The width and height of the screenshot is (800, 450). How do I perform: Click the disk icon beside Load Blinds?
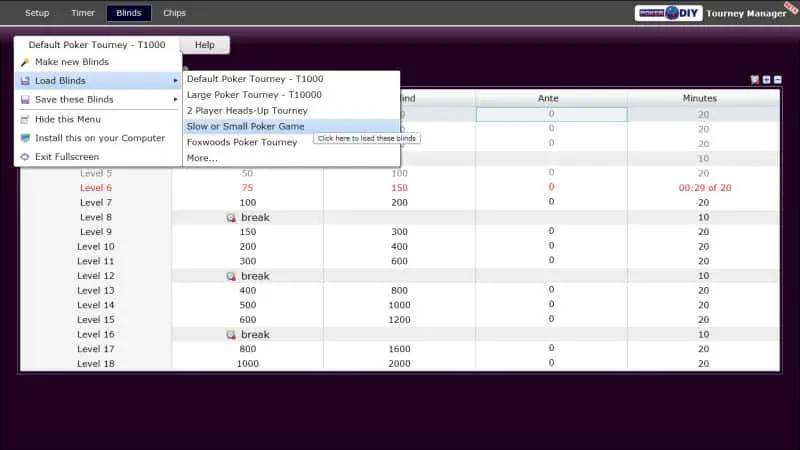24,81
